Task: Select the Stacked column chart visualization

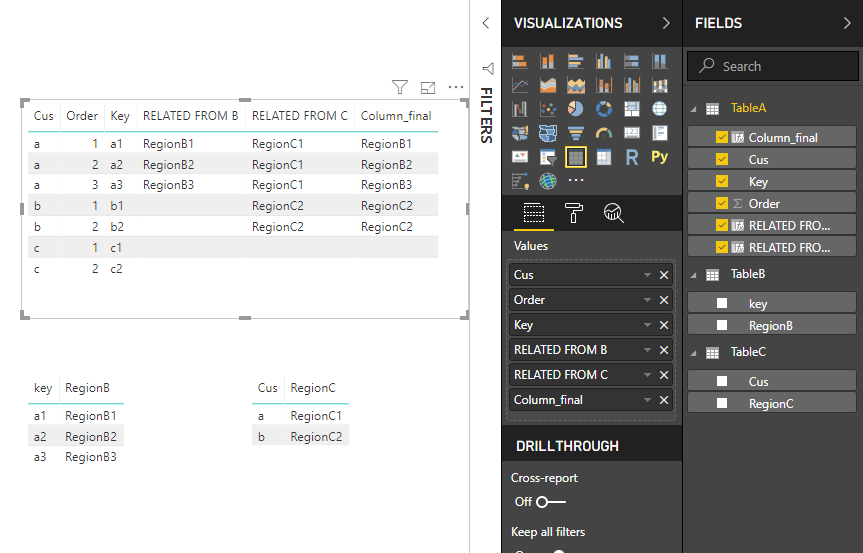Action: pyautogui.click(x=548, y=61)
